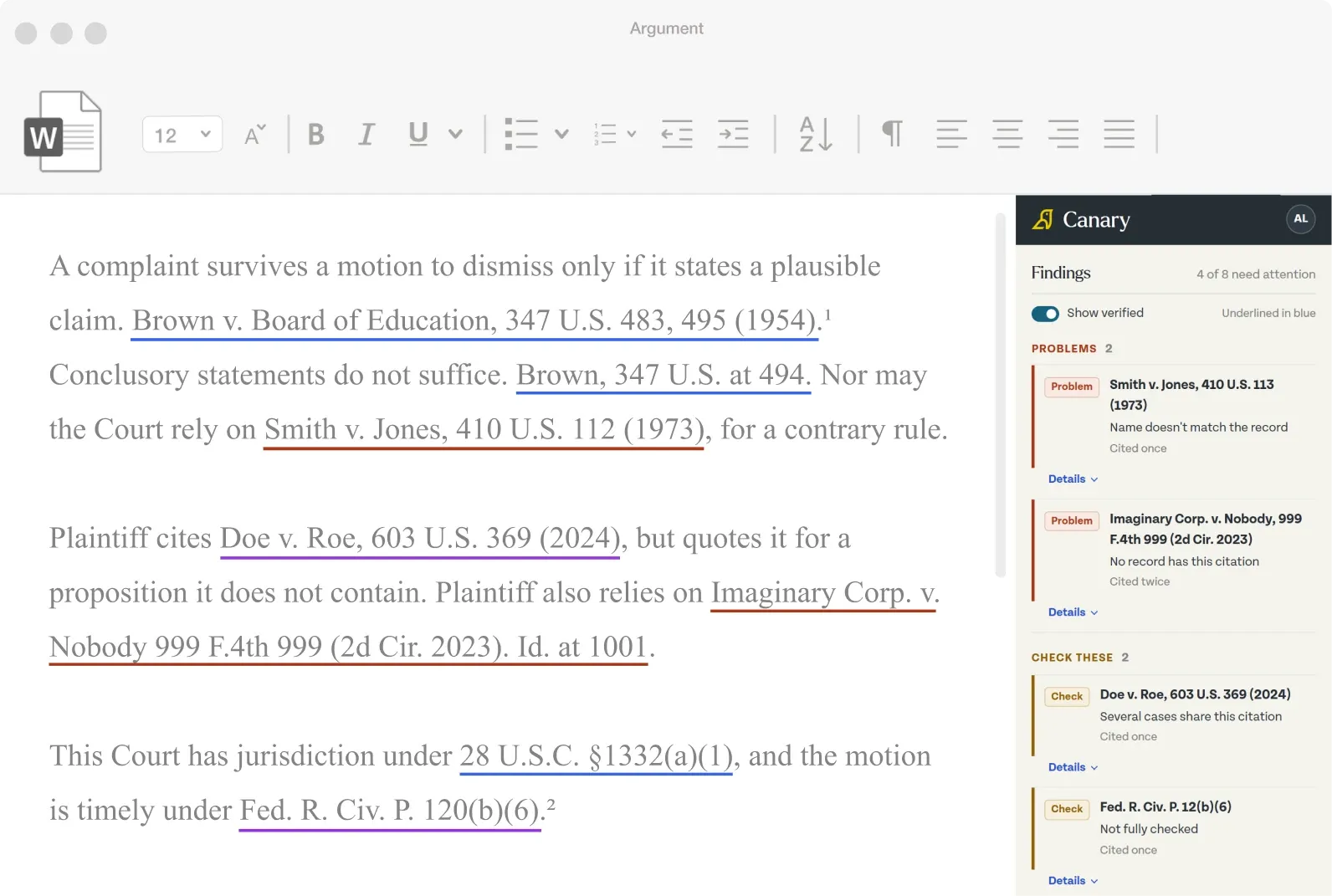
Task: Click the Canary bird logo icon
Action: pos(1043,219)
